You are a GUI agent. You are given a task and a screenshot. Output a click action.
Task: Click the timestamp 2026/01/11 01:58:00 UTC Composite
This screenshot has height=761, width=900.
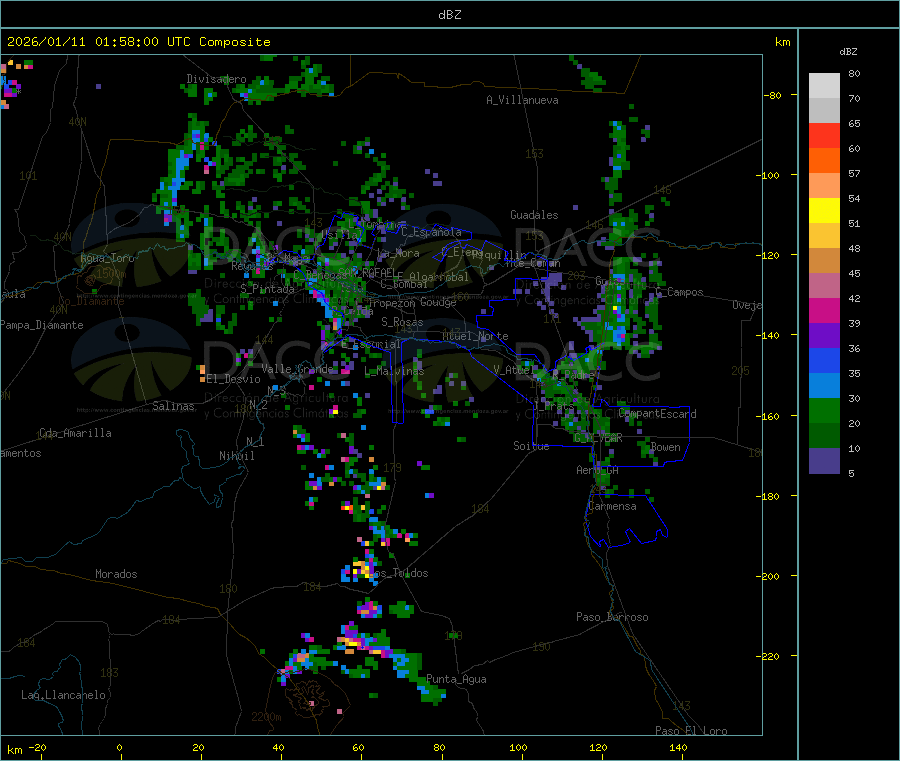click(138, 42)
